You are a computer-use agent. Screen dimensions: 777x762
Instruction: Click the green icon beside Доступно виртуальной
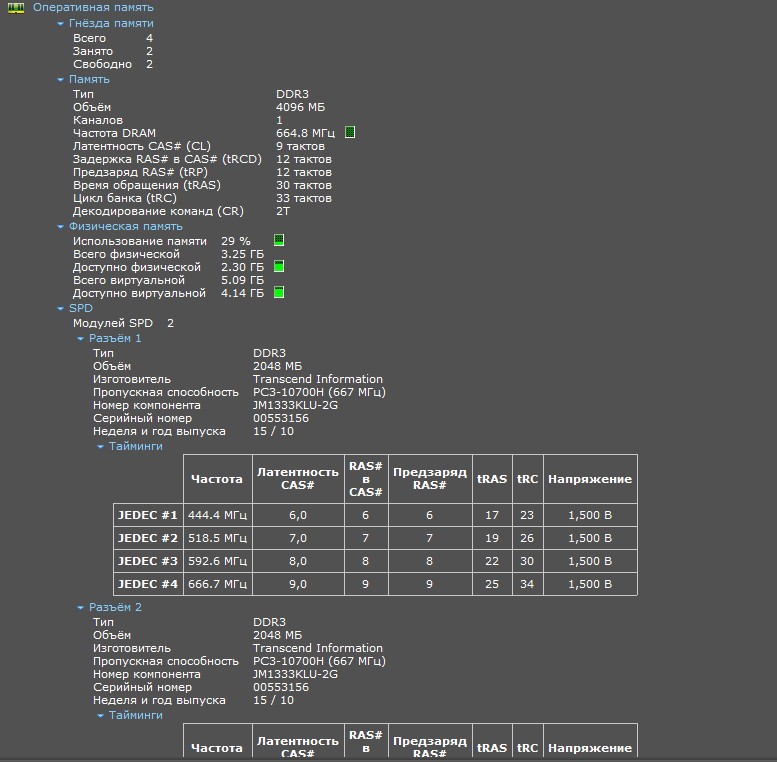coord(279,292)
